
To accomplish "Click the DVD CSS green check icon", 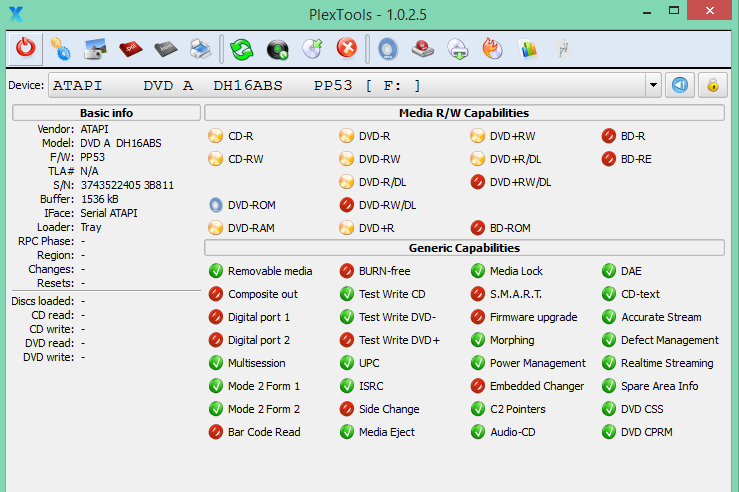I will pyautogui.click(x=608, y=409).
